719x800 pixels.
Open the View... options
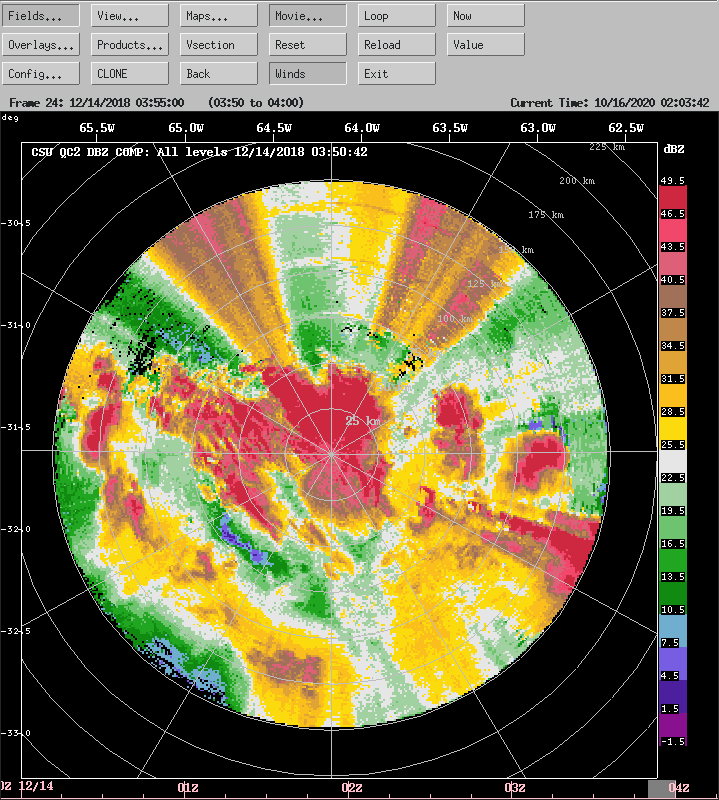pyautogui.click(x=130, y=16)
